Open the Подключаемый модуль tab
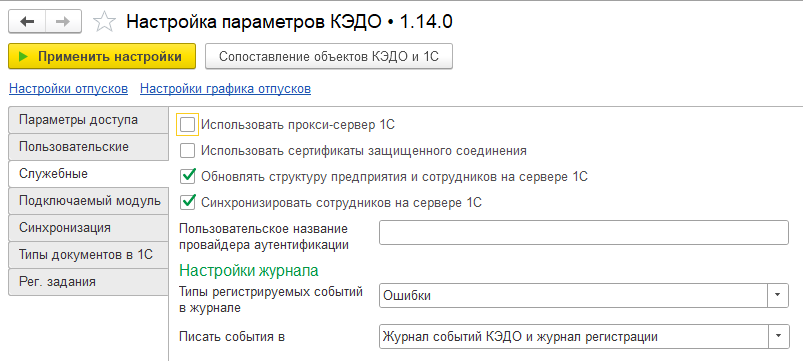803x361 pixels. coord(89,201)
